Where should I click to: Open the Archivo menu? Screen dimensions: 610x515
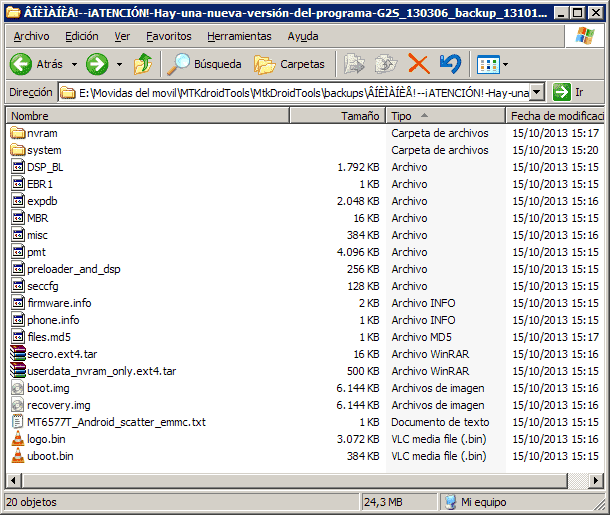[x=32, y=36]
